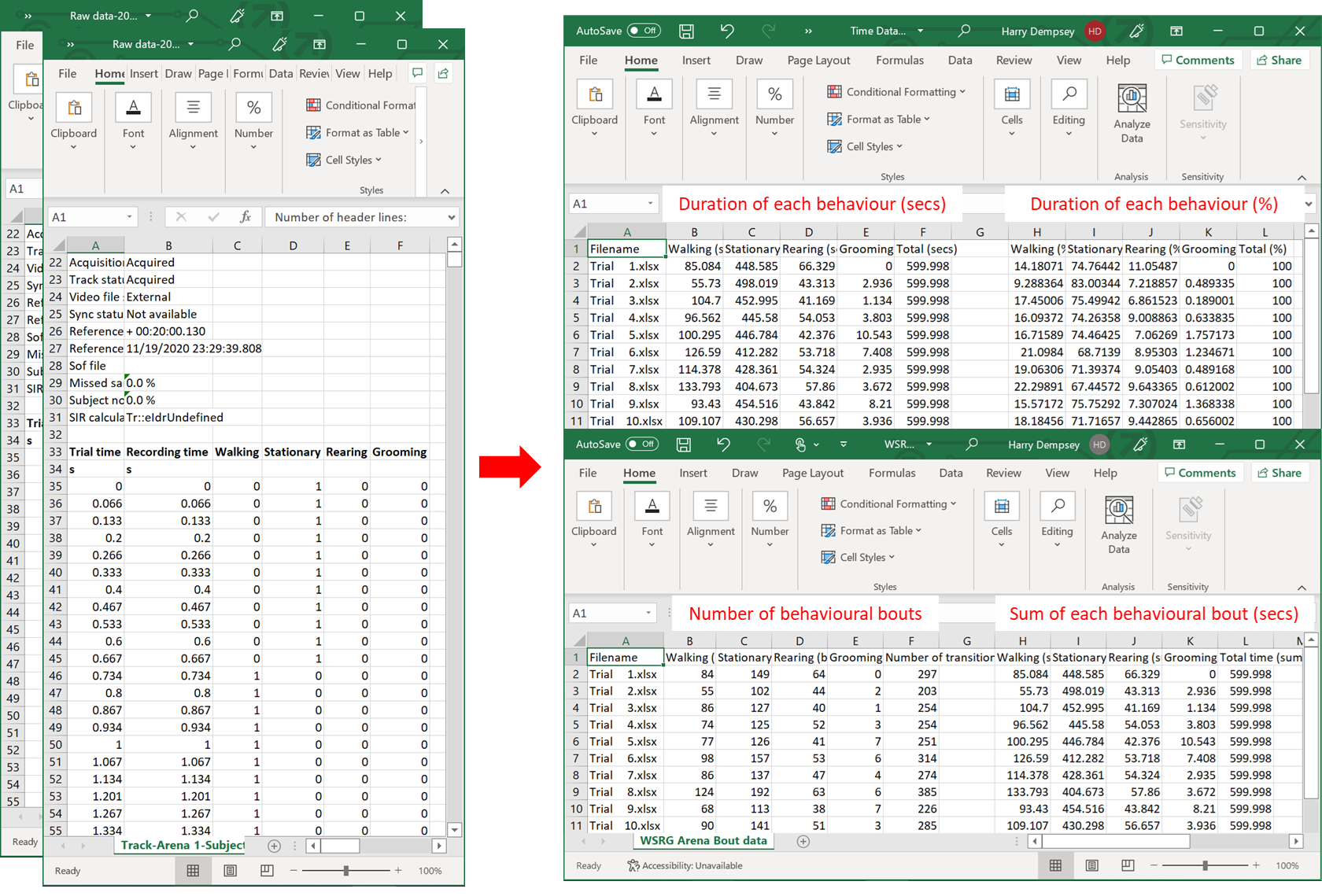Viewport: 1322px width, 896px height.
Task: Add new sheet in Raw data window
Action: pos(274,846)
